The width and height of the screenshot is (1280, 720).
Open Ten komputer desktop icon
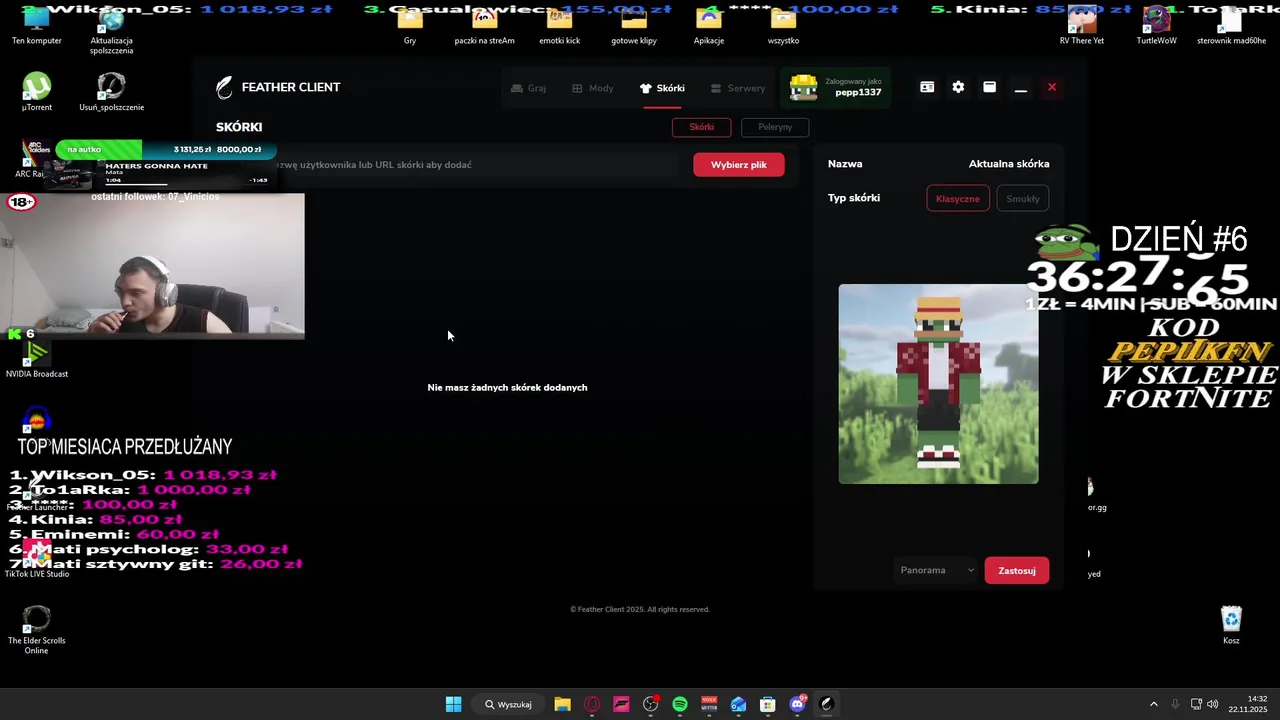tap(37, 26)
